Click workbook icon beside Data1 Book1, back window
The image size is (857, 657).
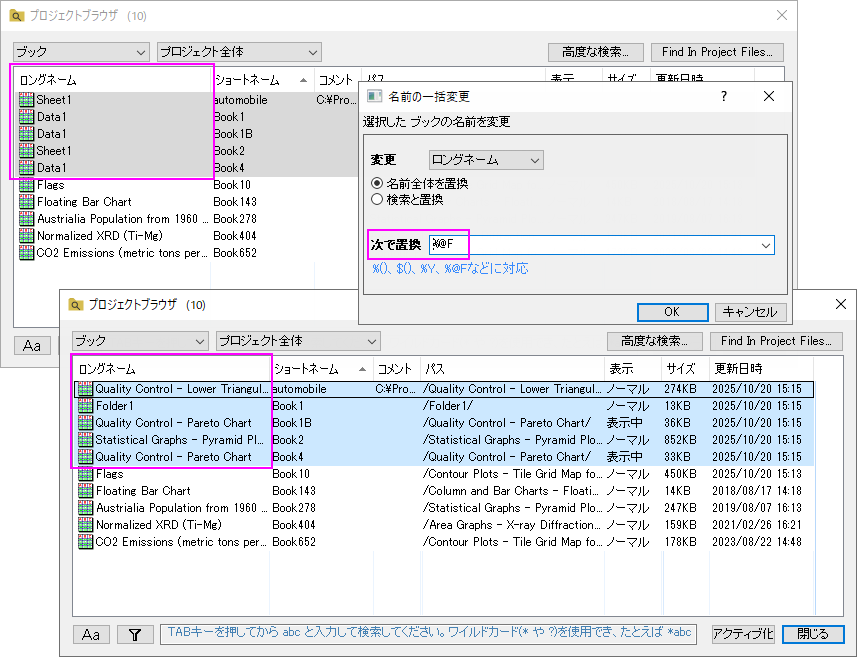click(26, 116)
